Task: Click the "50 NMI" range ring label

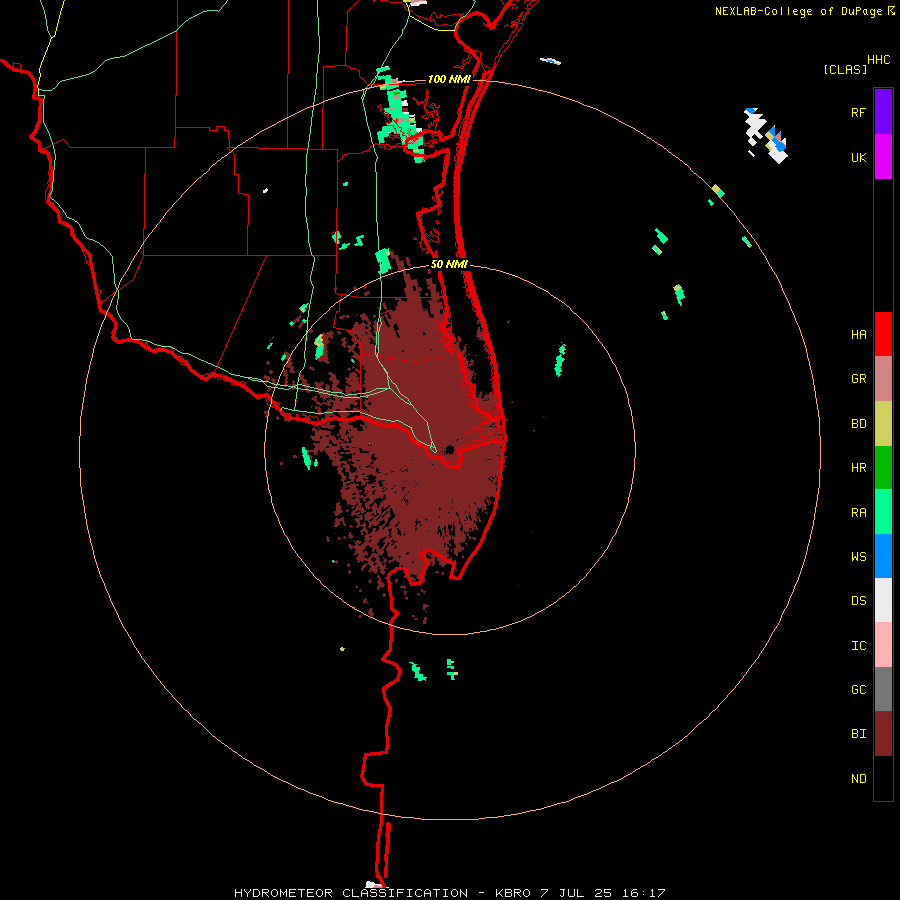Action: pyautogui.click(x=449, y=264)
